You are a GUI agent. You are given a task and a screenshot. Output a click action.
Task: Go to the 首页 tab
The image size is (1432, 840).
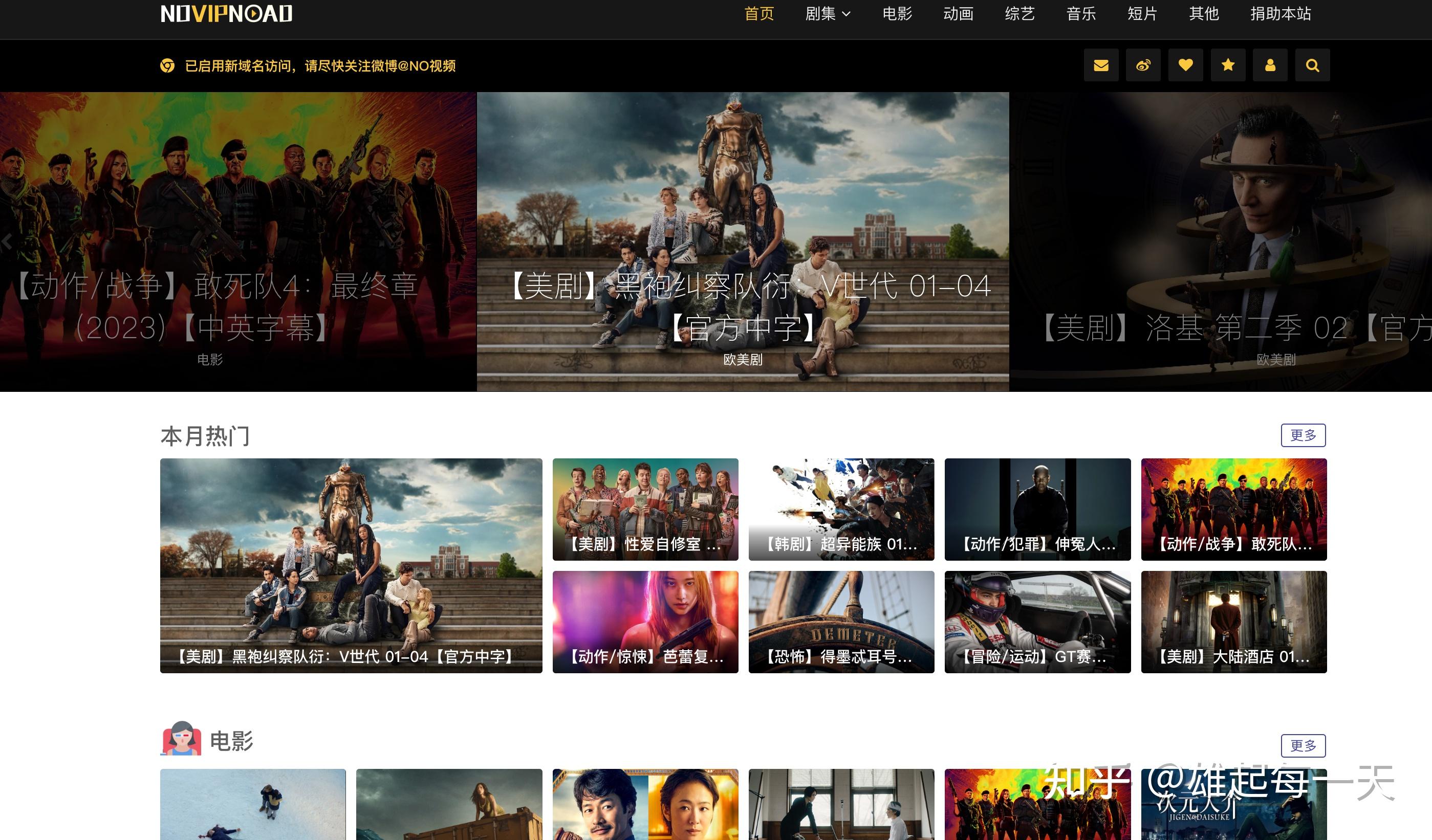tap(759, 14)
